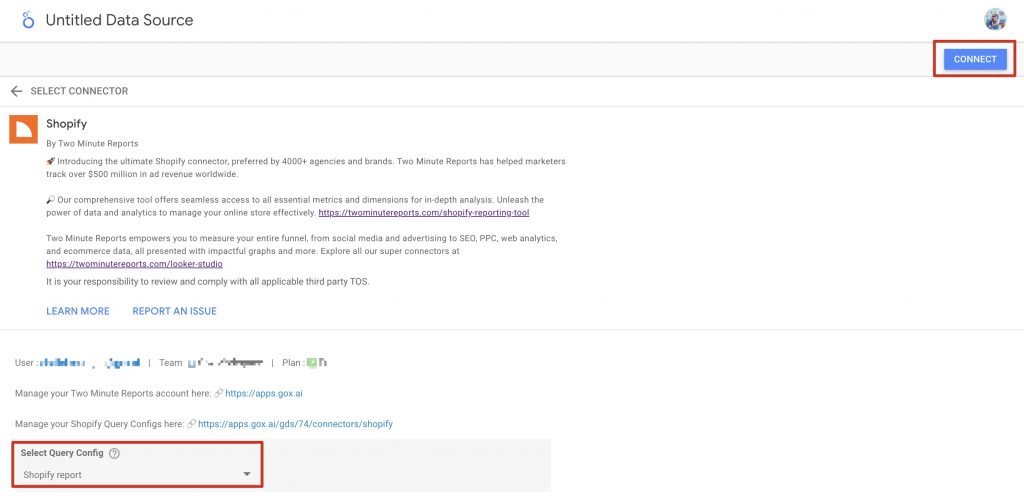Click the Shopify connector heading
This screenshot has height=498, width=1024.
pyautogui.click(x=66, y=124)
